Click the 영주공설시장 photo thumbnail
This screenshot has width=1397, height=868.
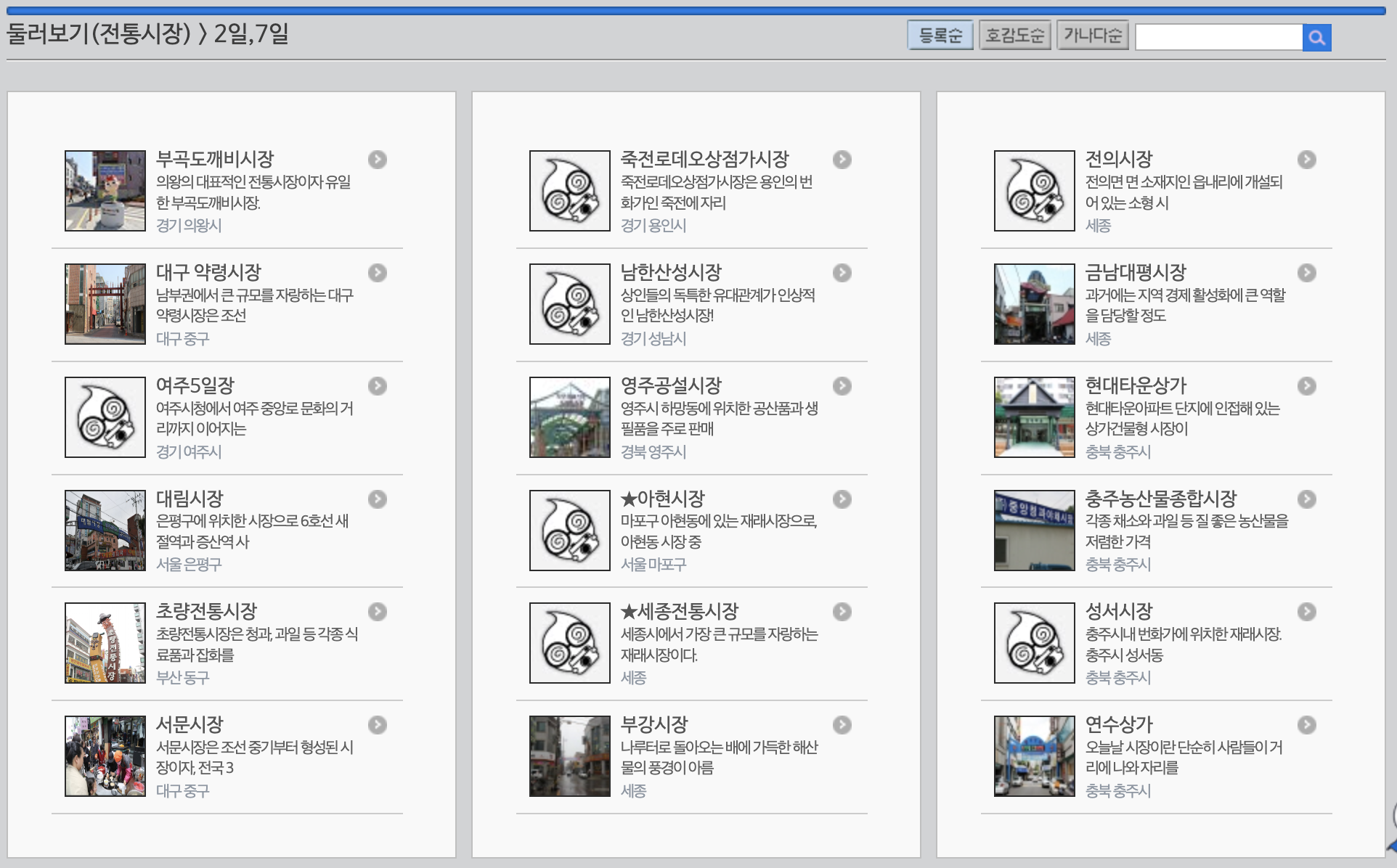(x=570, y=417)
